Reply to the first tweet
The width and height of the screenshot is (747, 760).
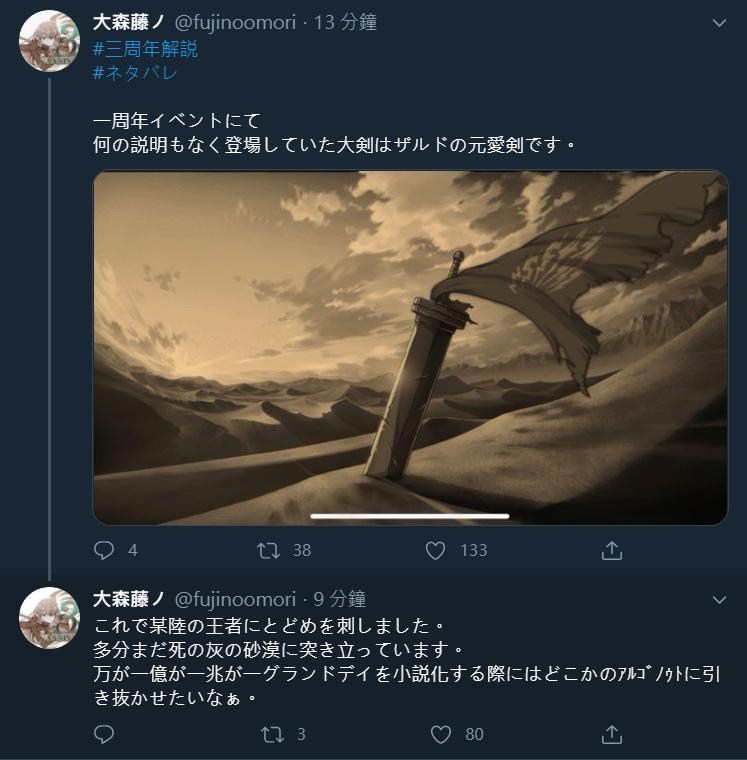click(104, 550)
